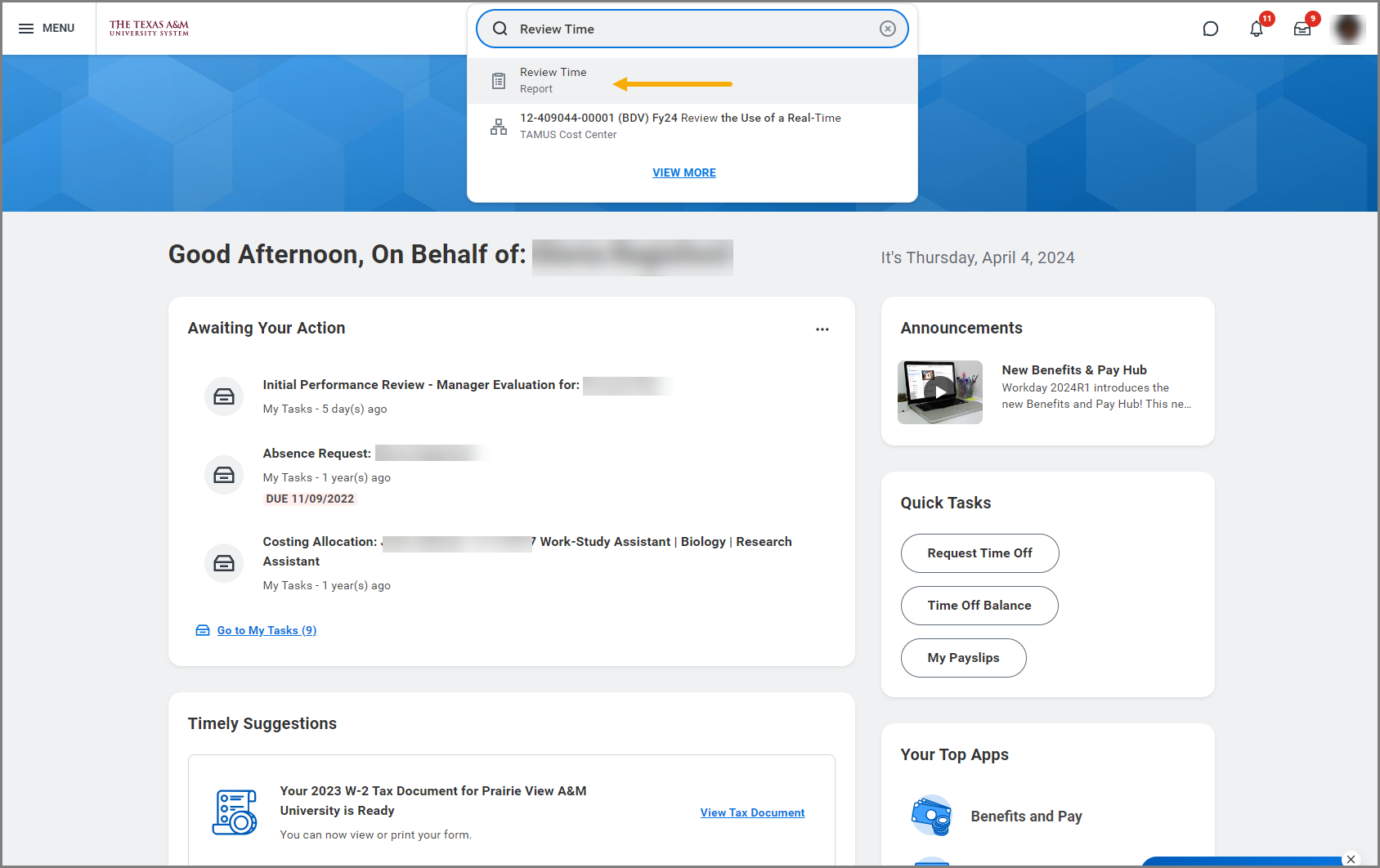Select the TAMUS Cost Center search result
1380x868 pixels.
point(679,126)
